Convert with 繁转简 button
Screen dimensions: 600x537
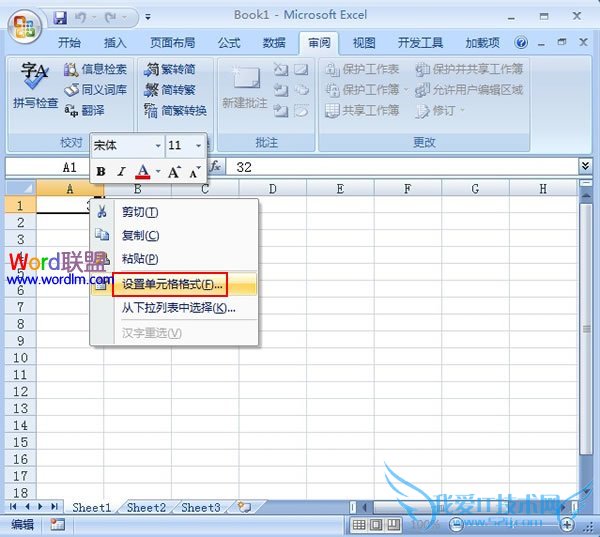click(x=170, y=69)
